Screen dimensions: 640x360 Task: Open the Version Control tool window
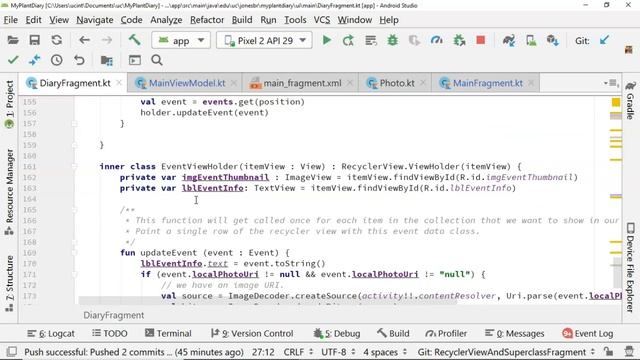[x=252, y=333]
